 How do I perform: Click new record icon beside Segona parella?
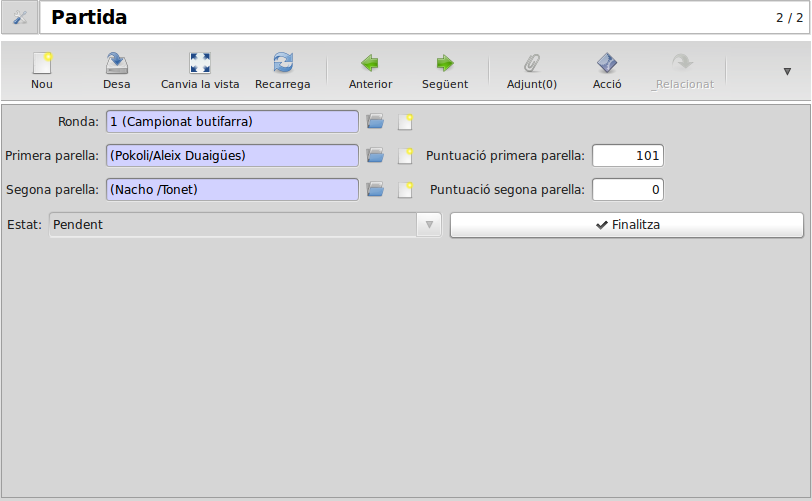pos(405,190)
